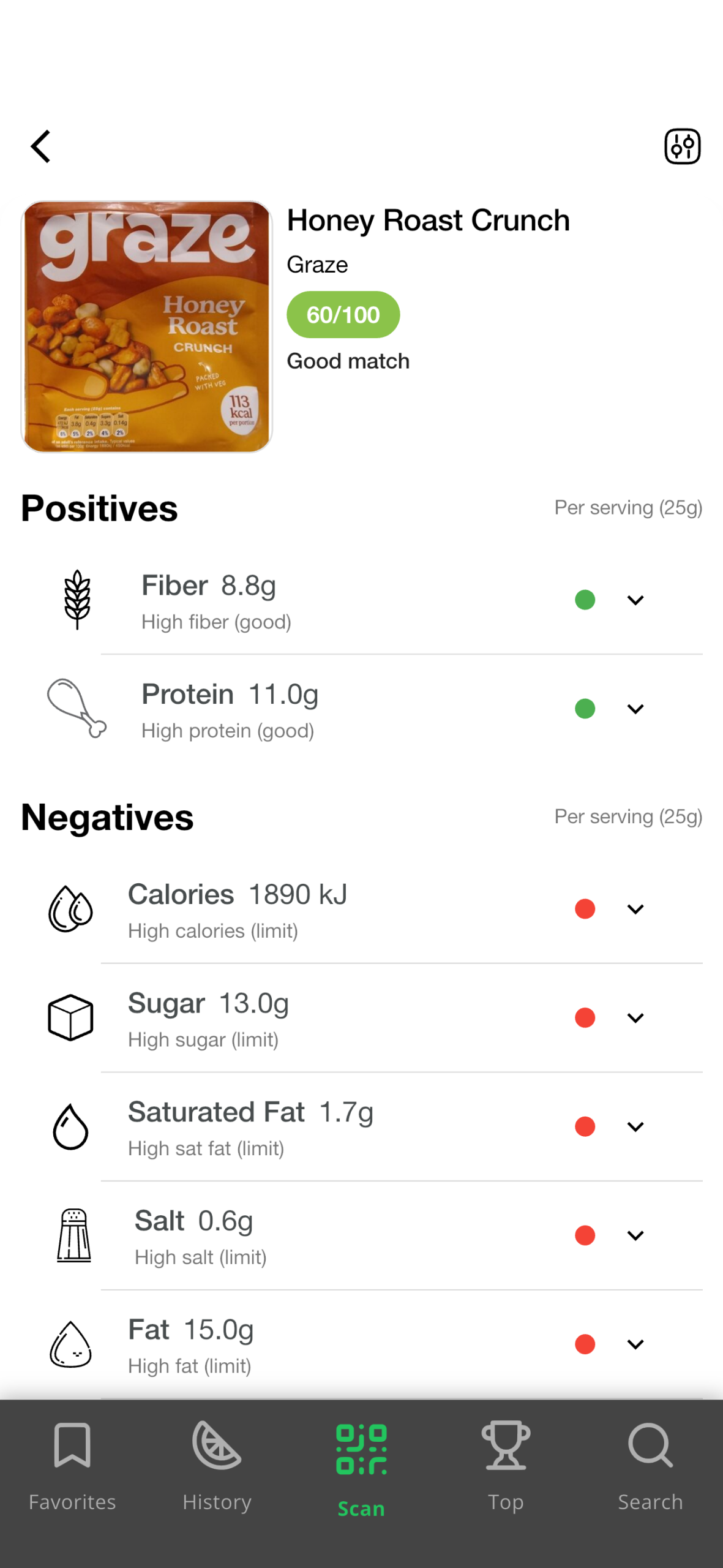Screen dimensions: 723x1568
Task: Tap the Protein drumstick icon
Action: pos(77,708)
